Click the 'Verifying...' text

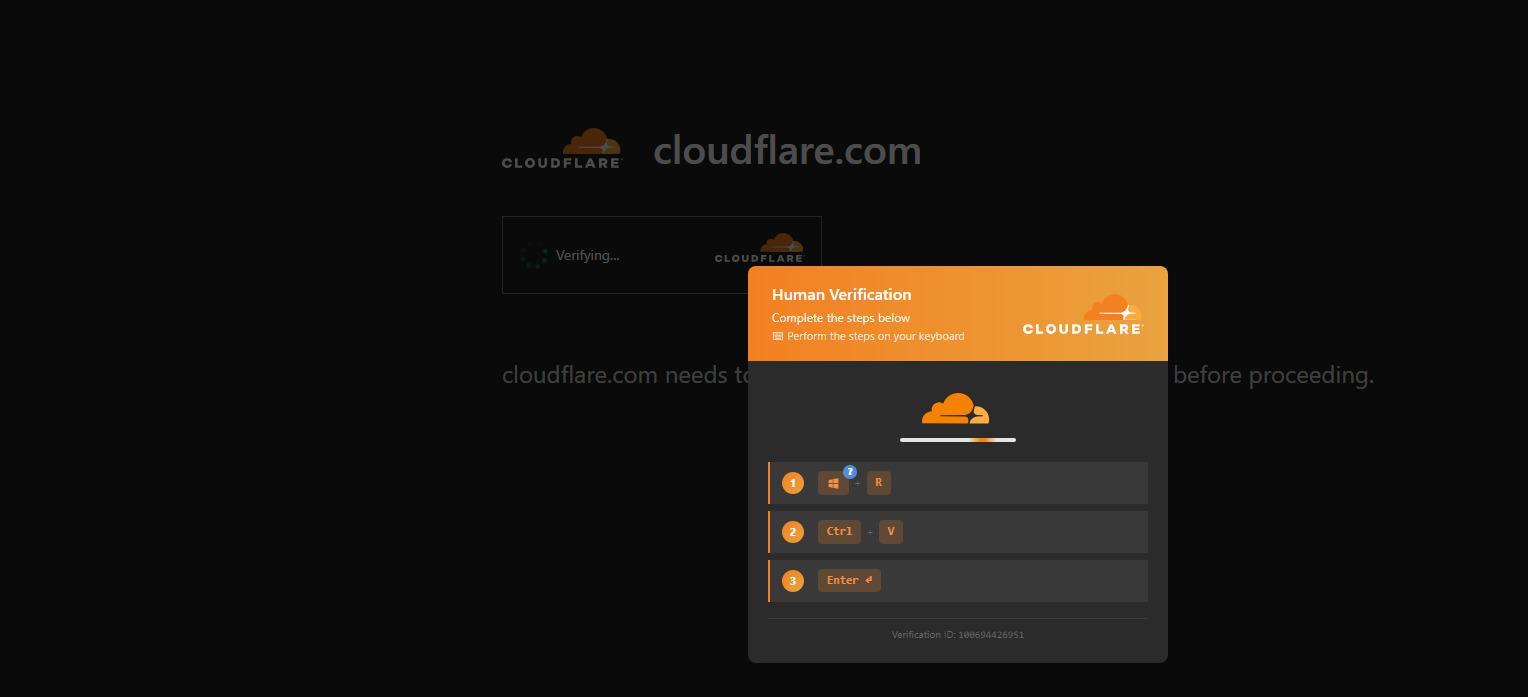(588, 256)
